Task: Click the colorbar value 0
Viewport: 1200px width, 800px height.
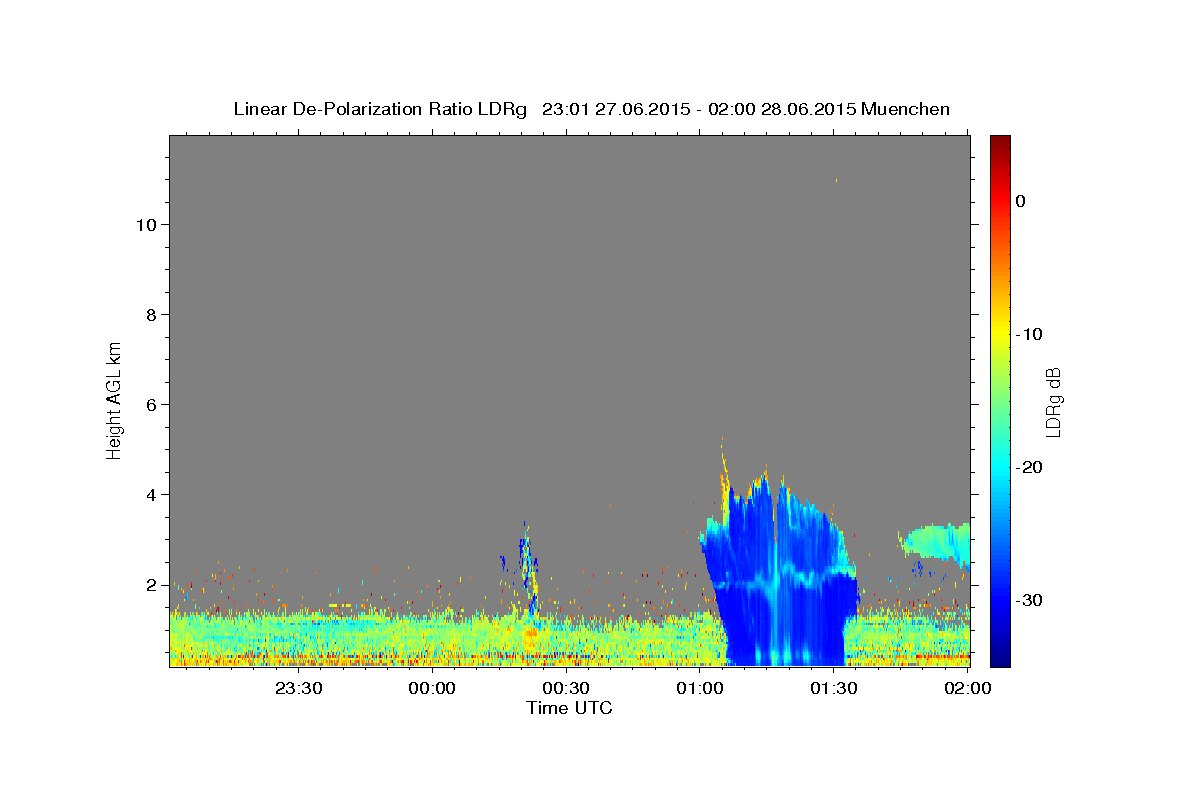Action: tap(1021, 201)
